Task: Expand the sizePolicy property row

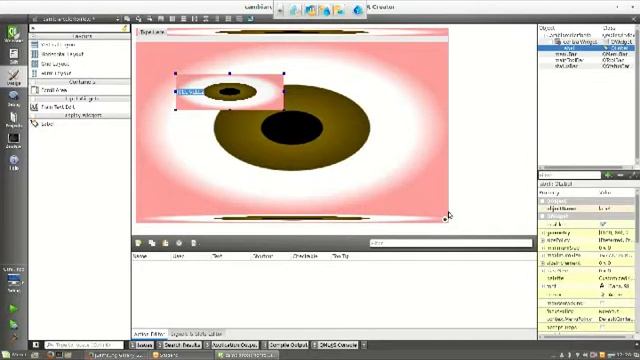Action: tap(543, 240)
